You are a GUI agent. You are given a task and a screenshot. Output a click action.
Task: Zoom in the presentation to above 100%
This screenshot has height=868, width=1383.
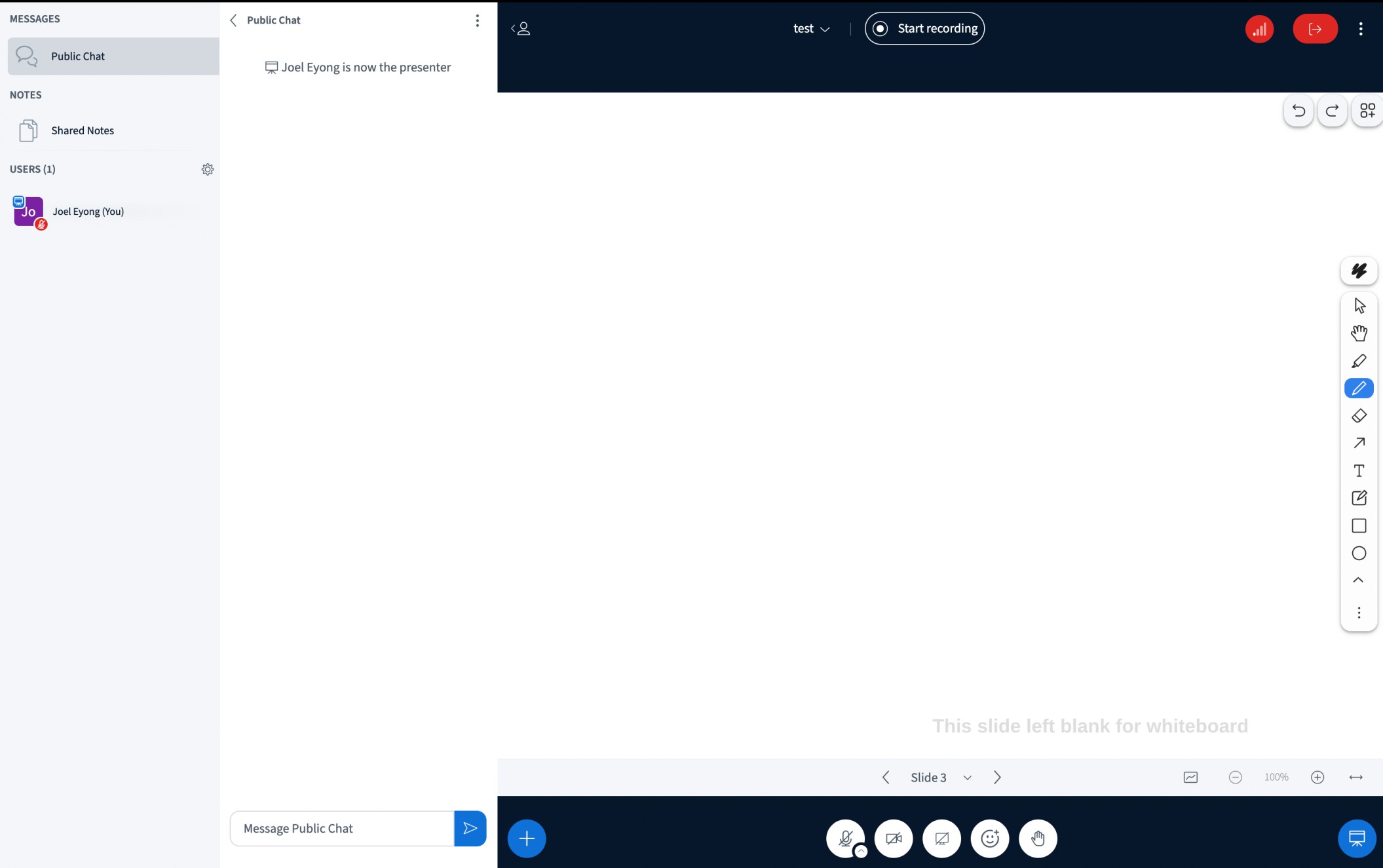(1318, 777)
